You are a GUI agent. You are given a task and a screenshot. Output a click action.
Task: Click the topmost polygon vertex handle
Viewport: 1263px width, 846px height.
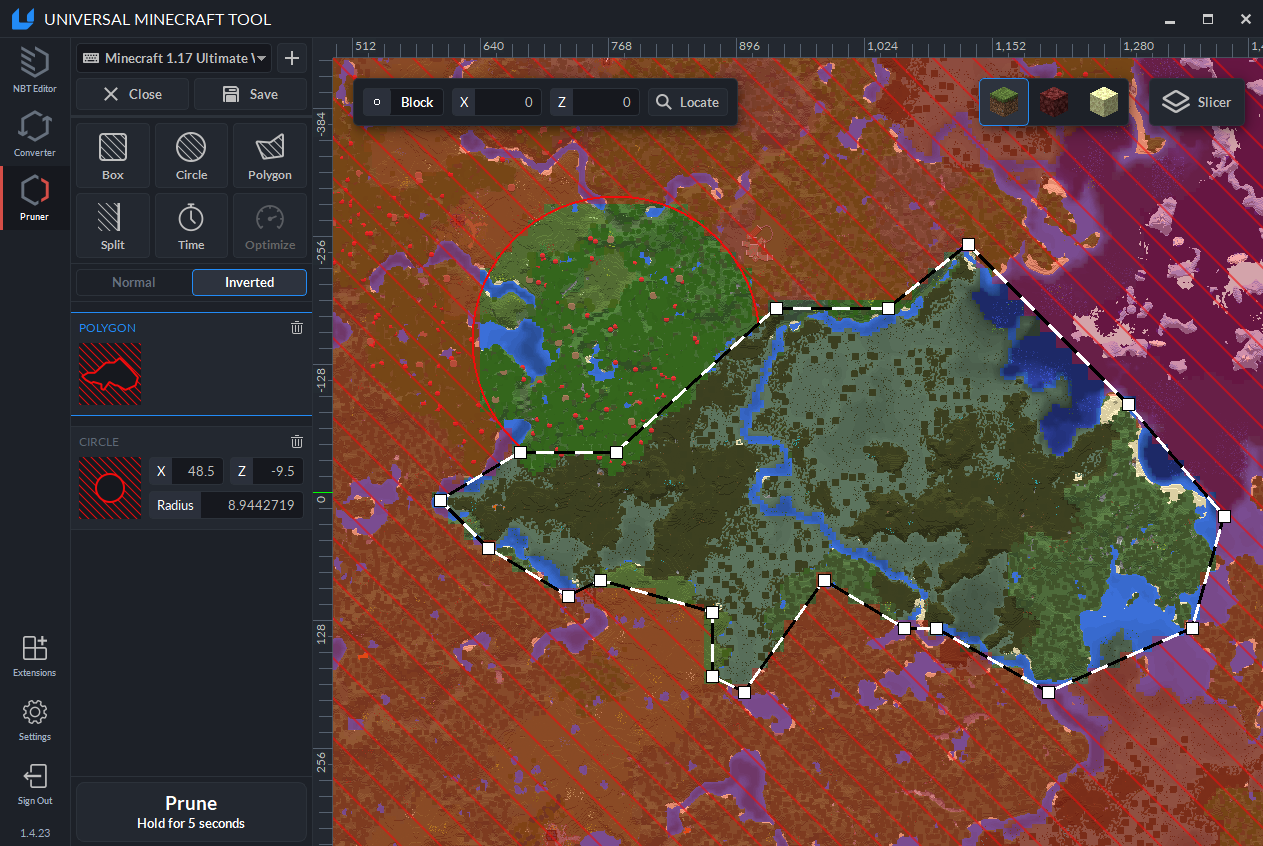968,244
